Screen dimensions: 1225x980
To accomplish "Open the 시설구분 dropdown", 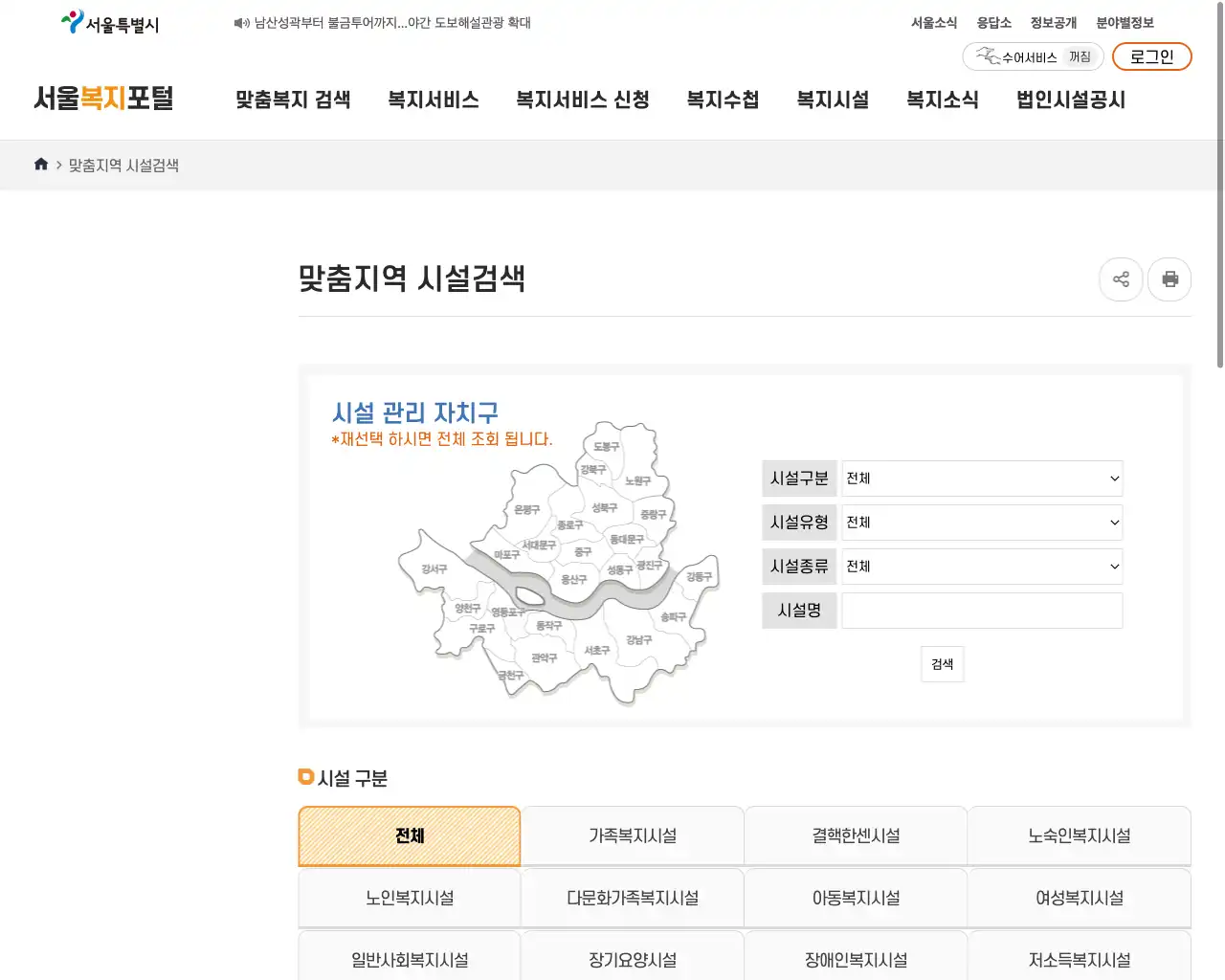I will pyautogui.click(x=982, y=479).
